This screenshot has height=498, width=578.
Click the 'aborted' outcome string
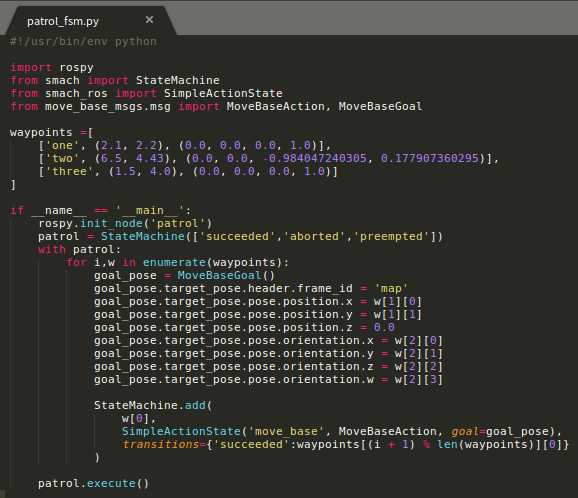tap(314, 236)
